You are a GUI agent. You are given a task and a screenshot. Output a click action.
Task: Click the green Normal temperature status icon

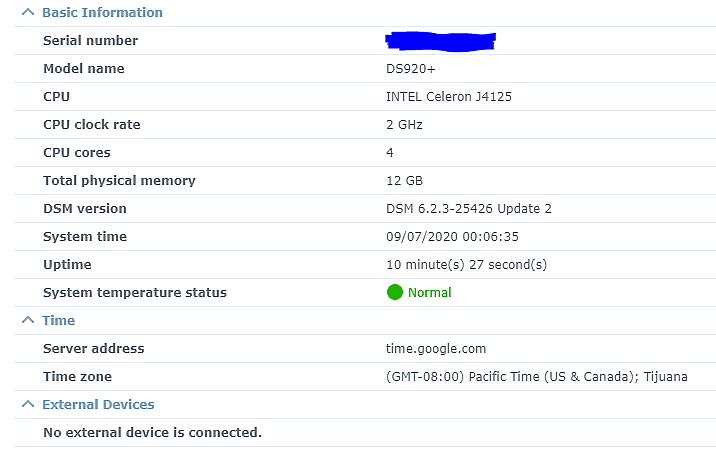point(395,292)
